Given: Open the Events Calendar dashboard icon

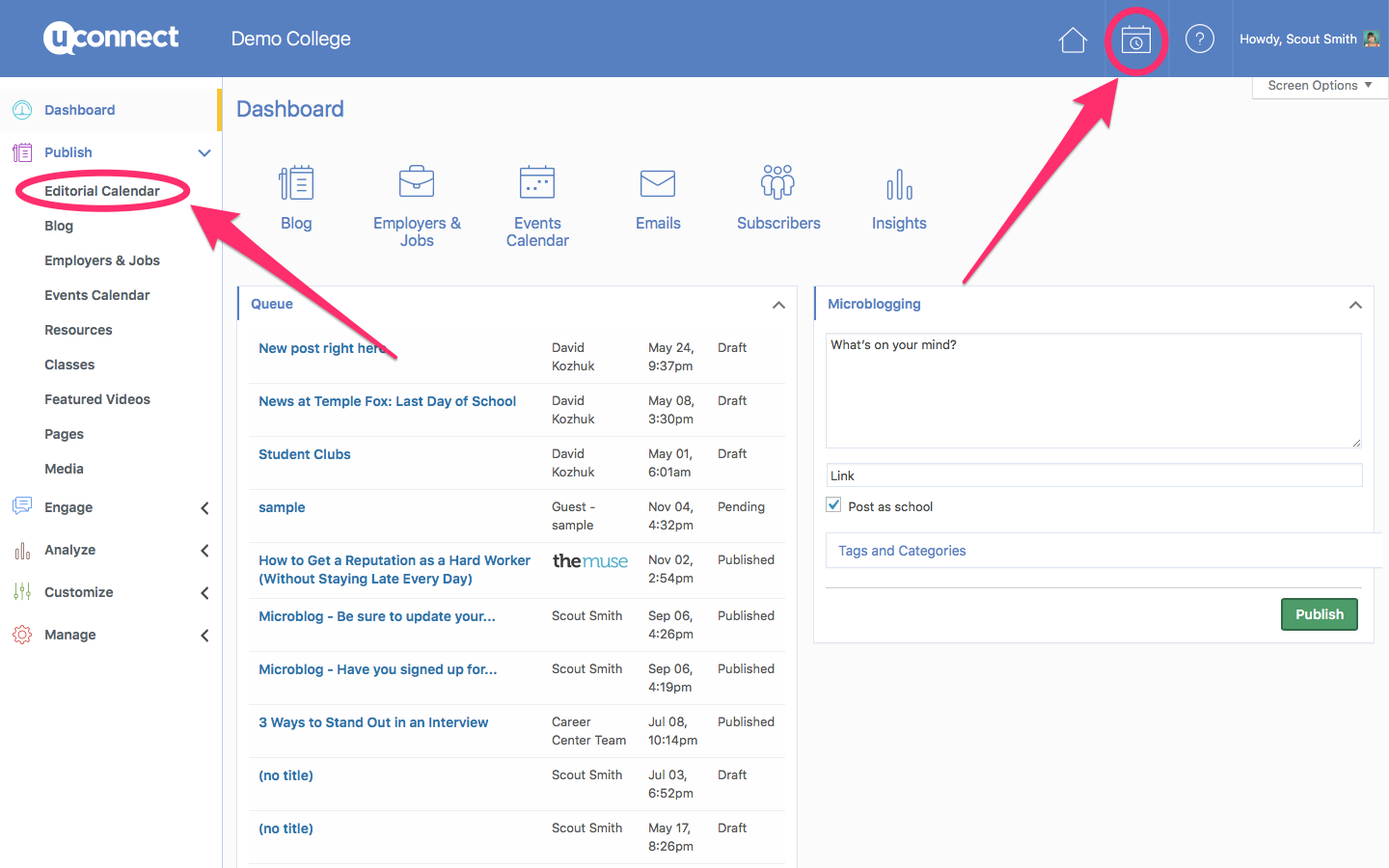Looking at the screenshot, I should (x=537, y=183).
